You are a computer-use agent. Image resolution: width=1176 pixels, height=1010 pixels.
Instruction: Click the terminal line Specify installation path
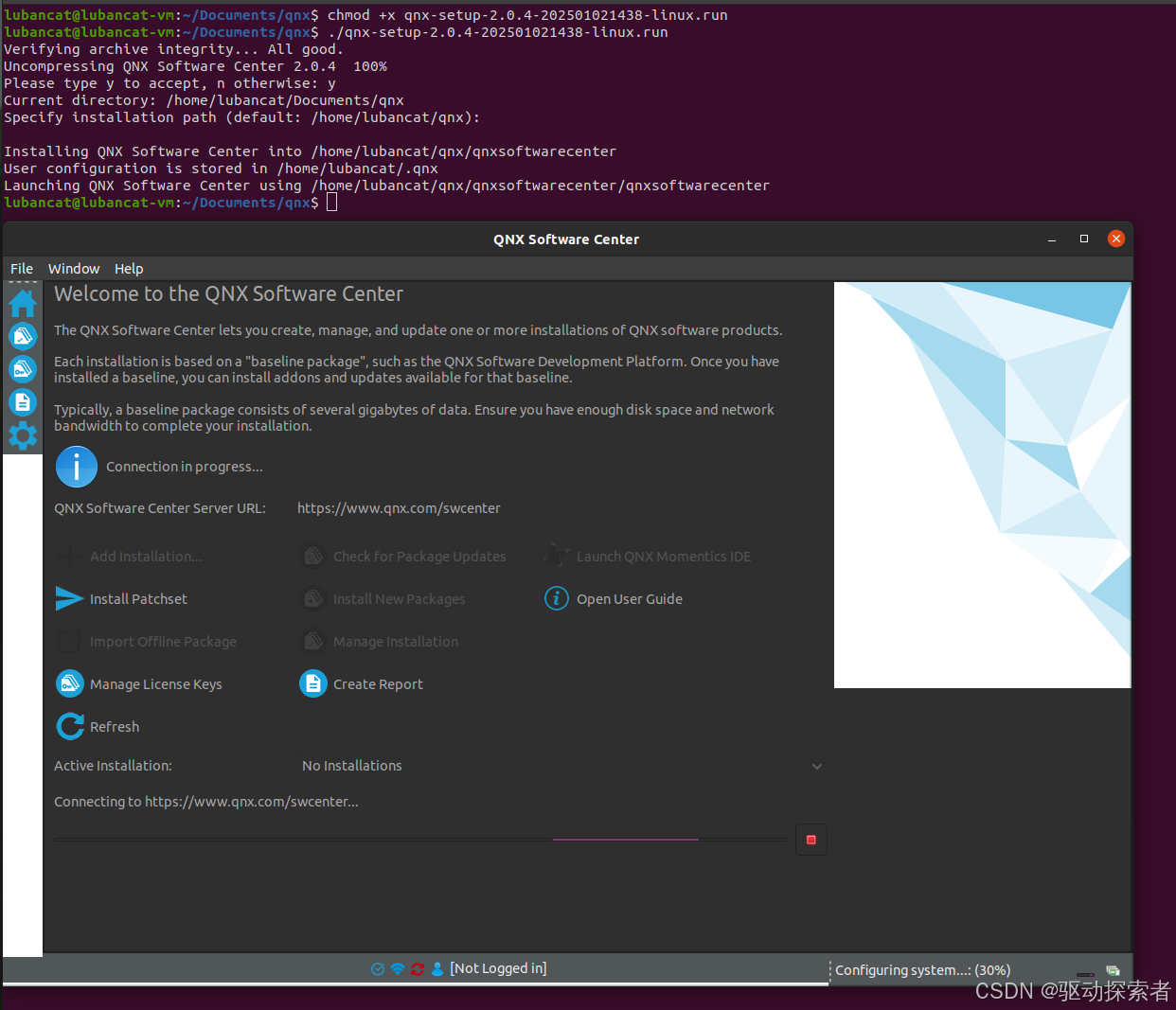pyautogui.click(x=241, y=117)
